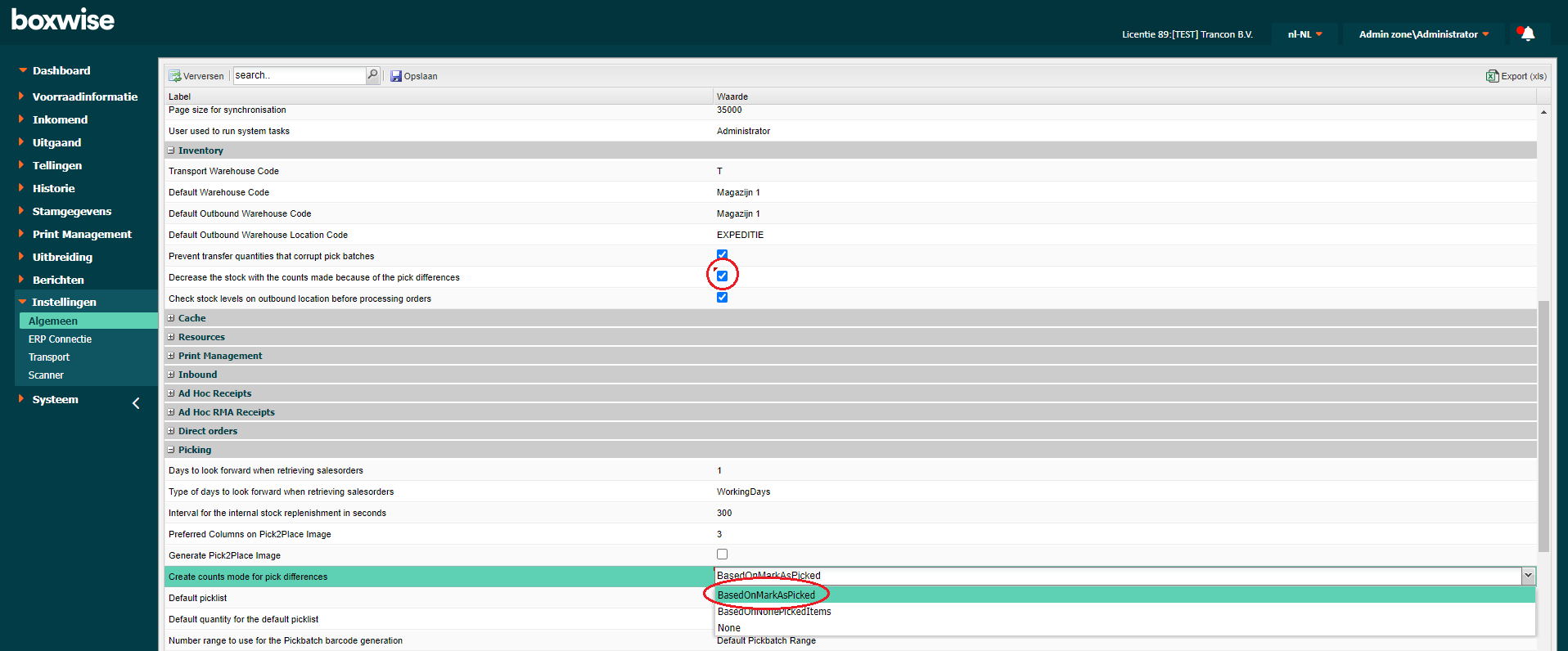This screenshot has height=651, width=1568.
Task: Open the Uitgaand menu
Action: click(x=56, y=142)
